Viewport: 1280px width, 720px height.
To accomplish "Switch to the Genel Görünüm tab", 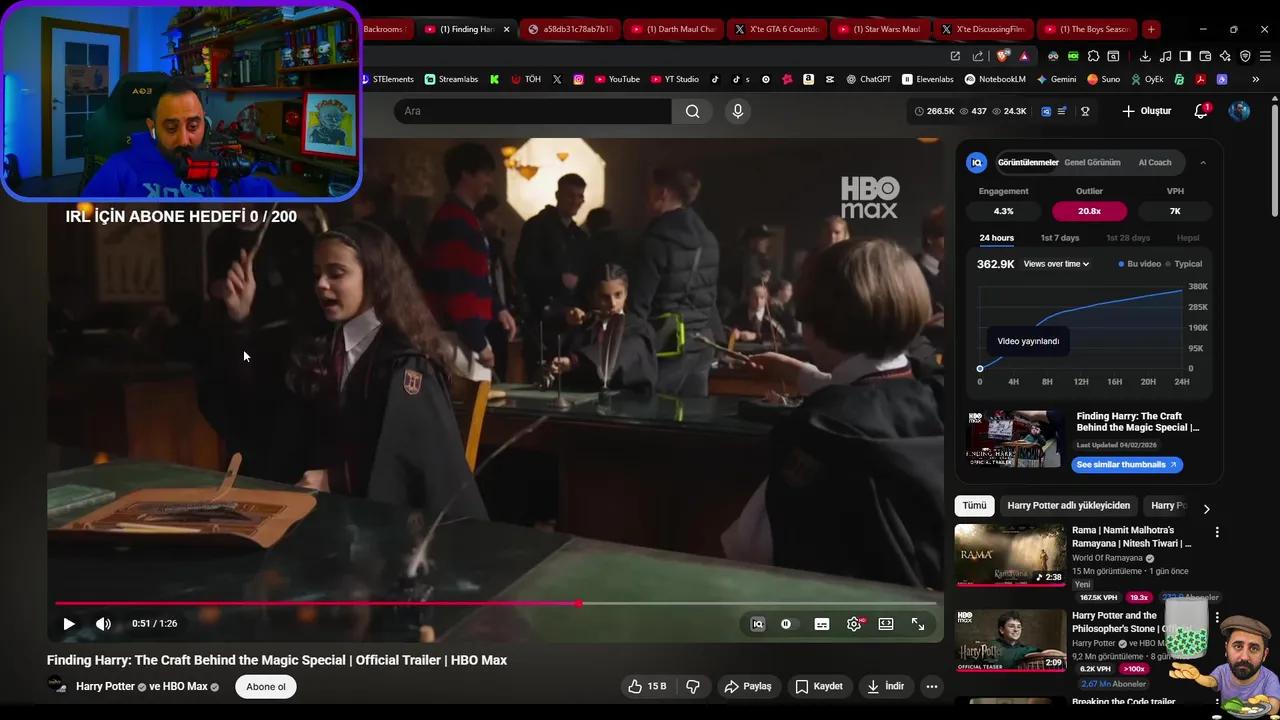I will click(x=1092, y=162).
